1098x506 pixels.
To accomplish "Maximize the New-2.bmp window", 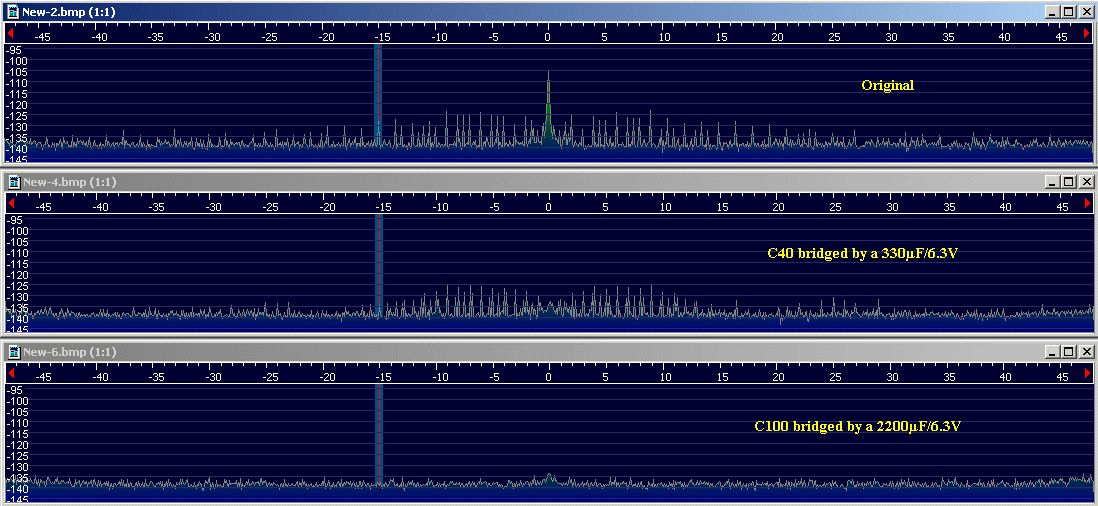I will tap(1068, 12).
